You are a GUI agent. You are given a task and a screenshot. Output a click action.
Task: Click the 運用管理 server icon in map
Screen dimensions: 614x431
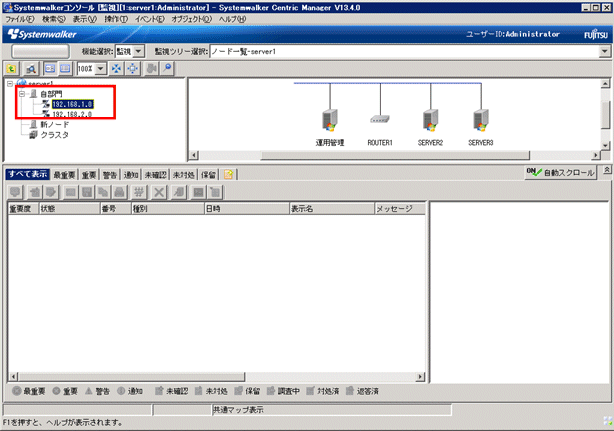[x=329, y=122]
